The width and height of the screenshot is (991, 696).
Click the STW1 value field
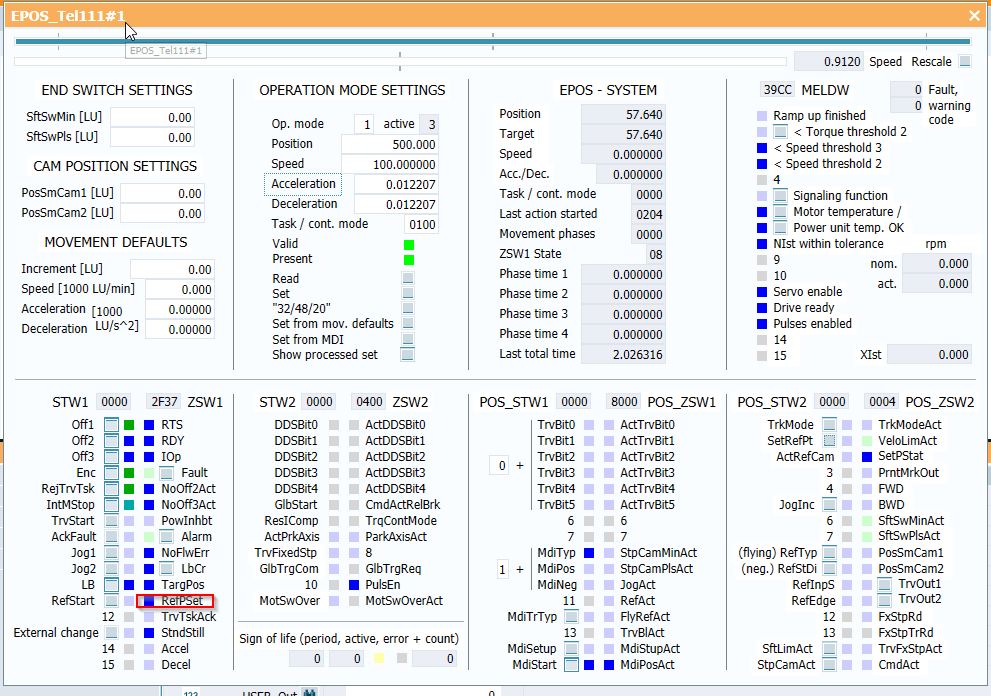(x=114, y=401)
